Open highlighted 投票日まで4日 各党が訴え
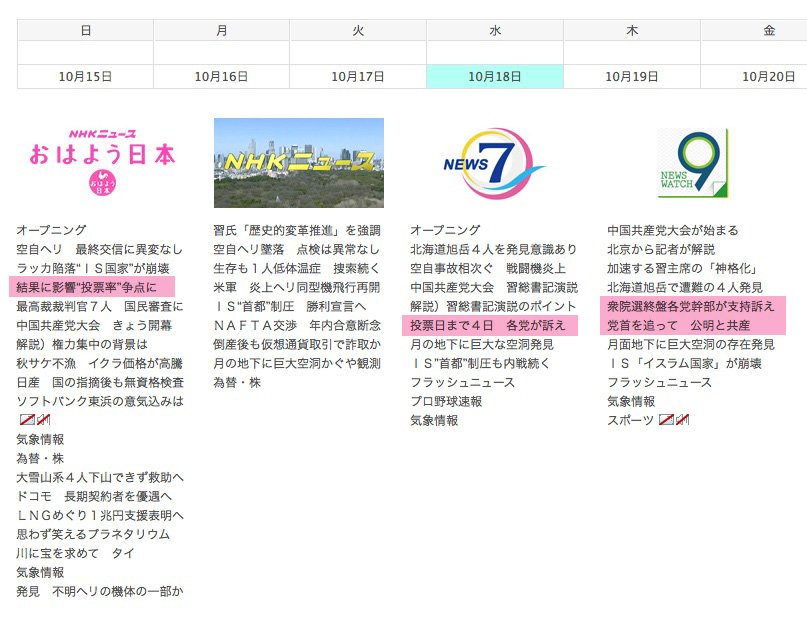 click(x=490, y=325)
